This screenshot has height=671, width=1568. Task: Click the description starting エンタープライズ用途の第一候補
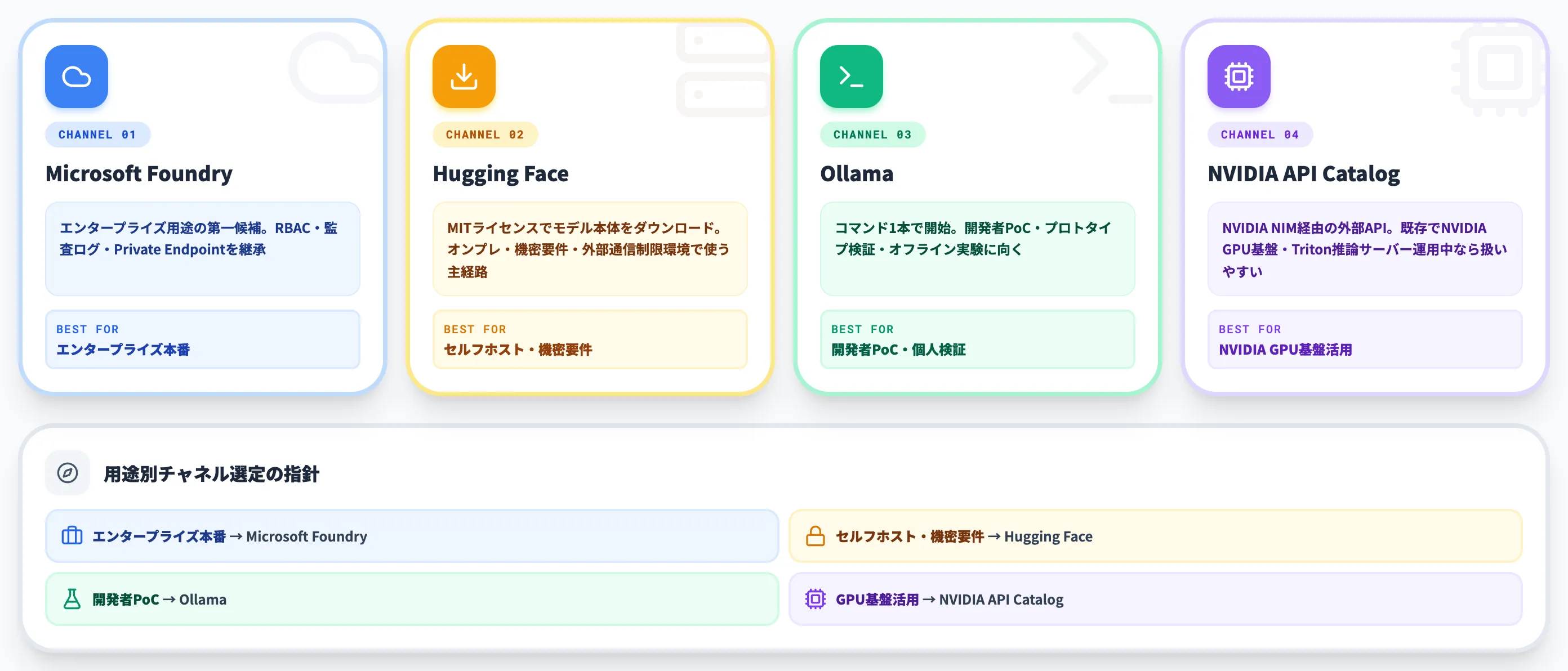pyautogui.click(x=203, y=249)
